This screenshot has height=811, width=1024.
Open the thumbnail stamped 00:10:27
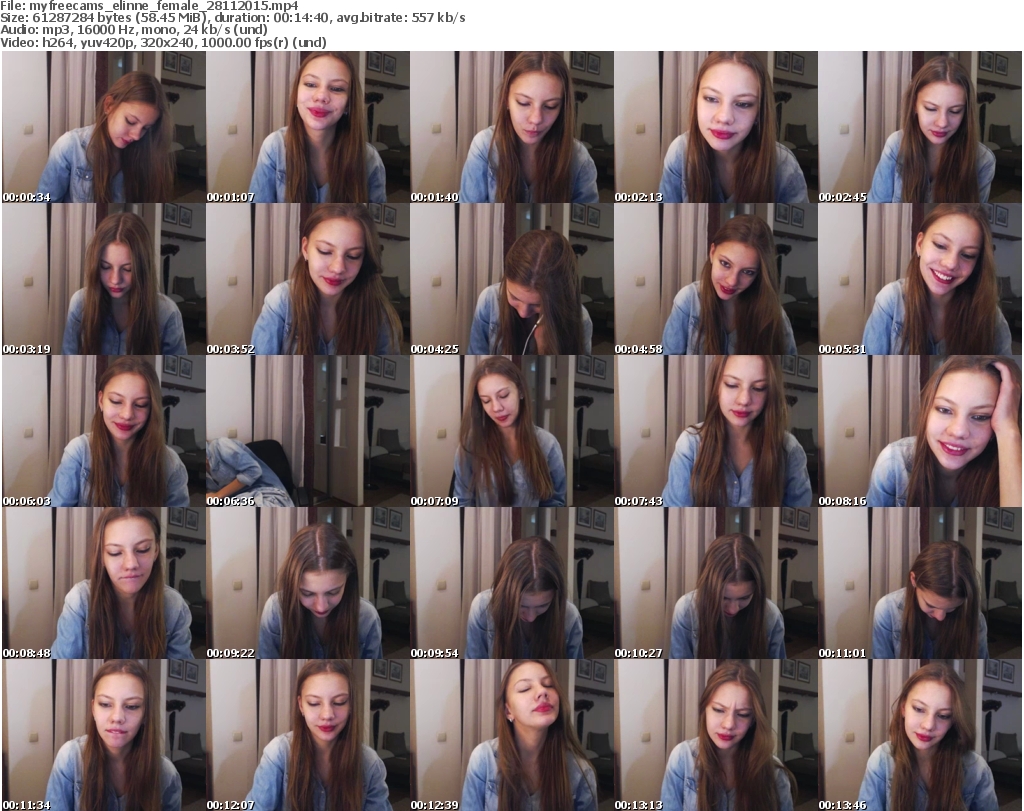716,583
